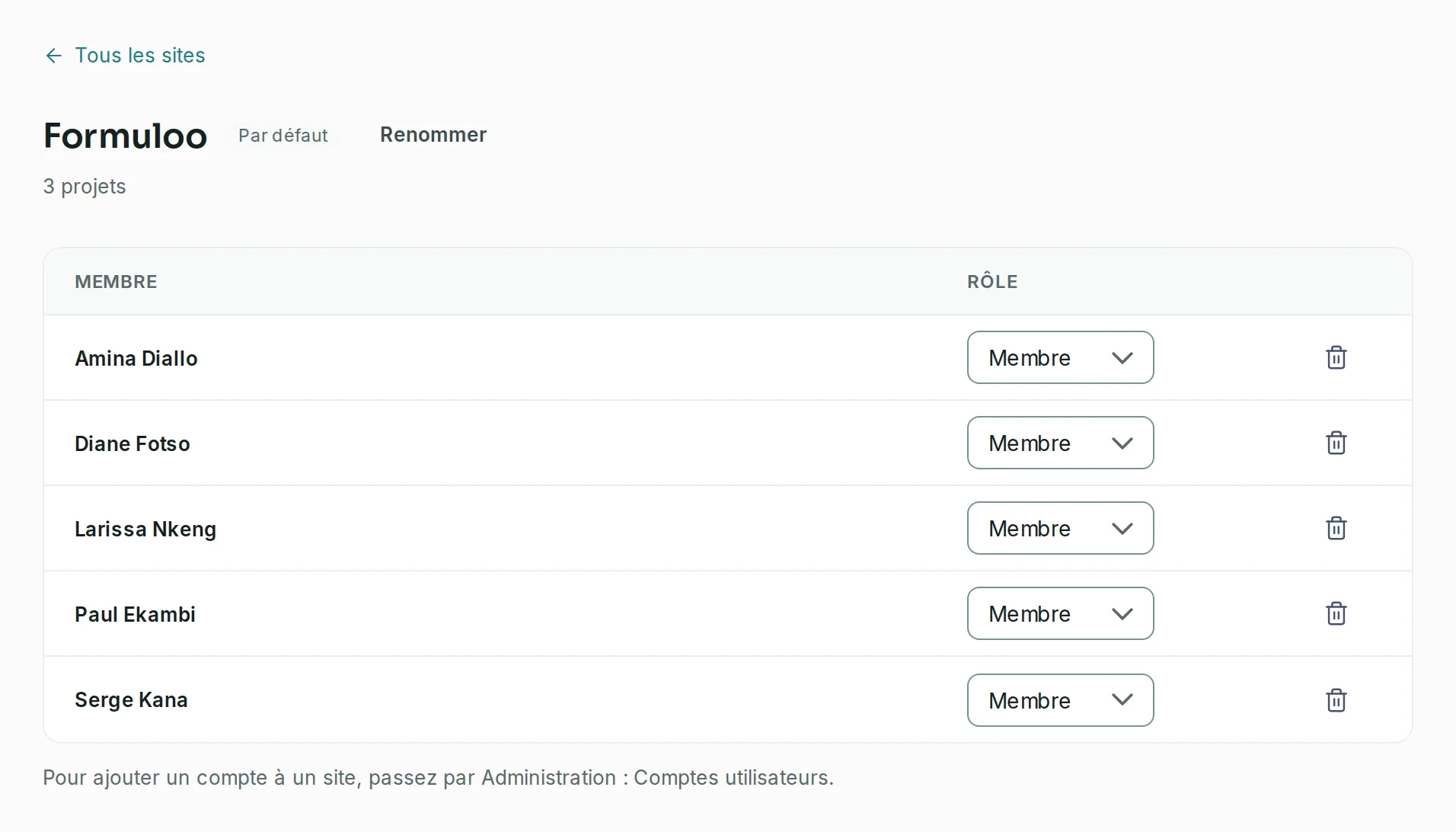
Task: Click the MEMBRE column header
Action: (x=116, y=282)
